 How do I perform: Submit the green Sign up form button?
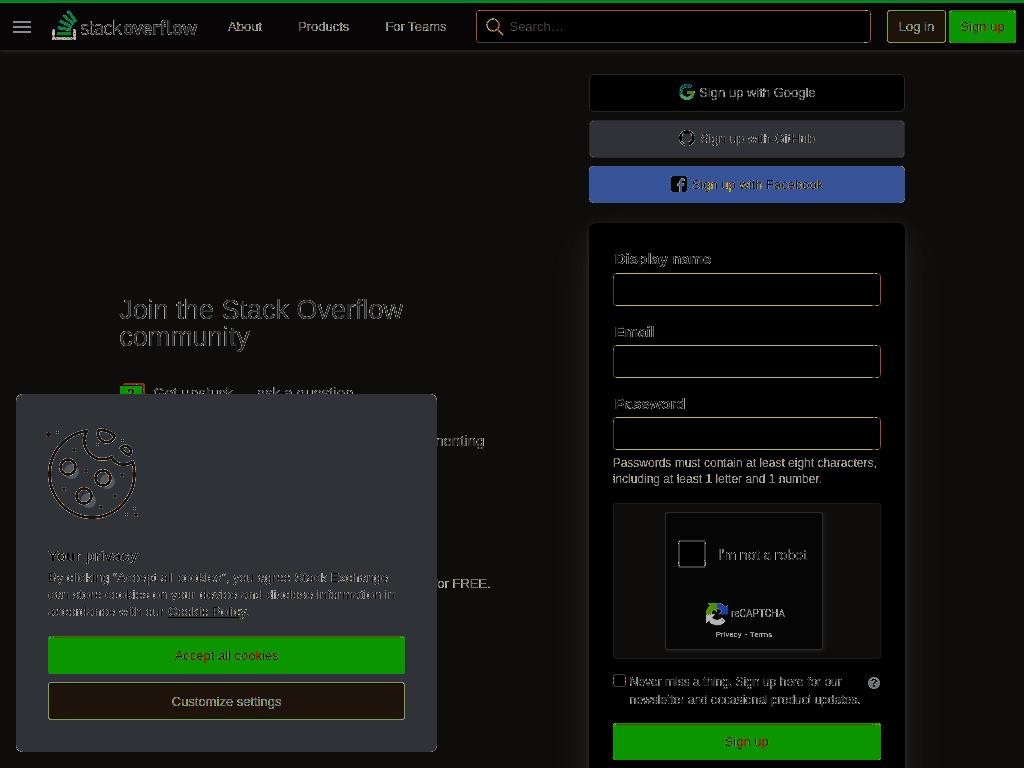coord(746,742)
